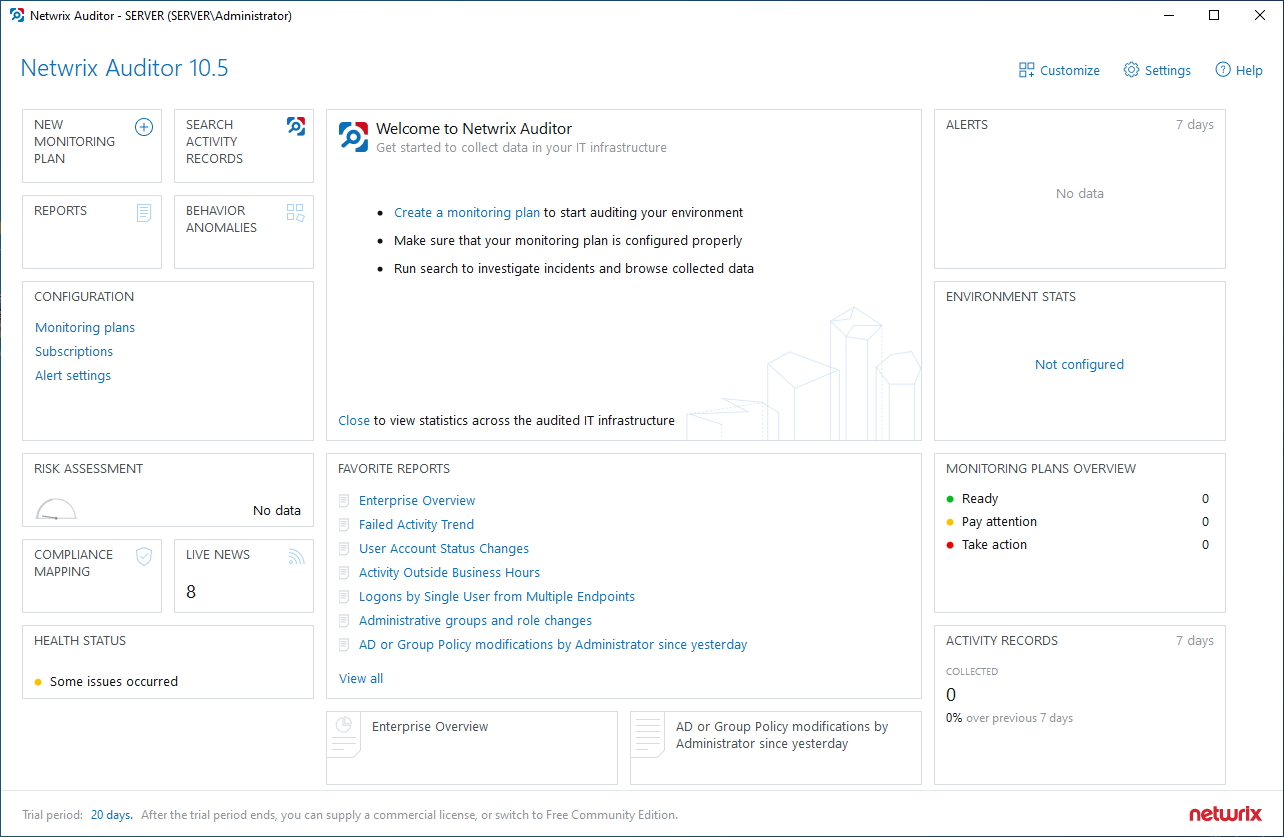
Task: Click the collected records count 0
Action: point(951,695)
